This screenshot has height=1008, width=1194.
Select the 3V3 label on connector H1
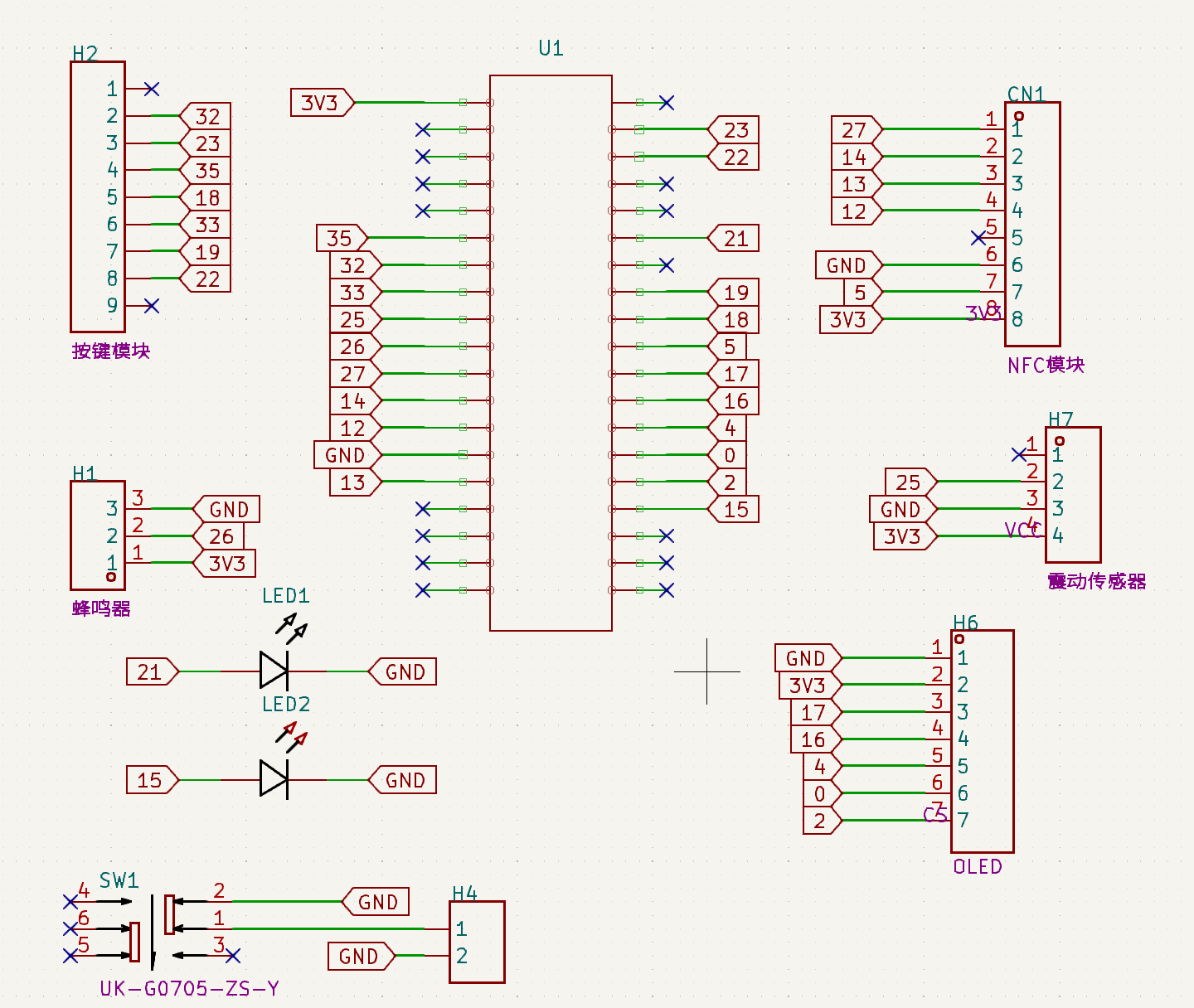pos(224,563)
